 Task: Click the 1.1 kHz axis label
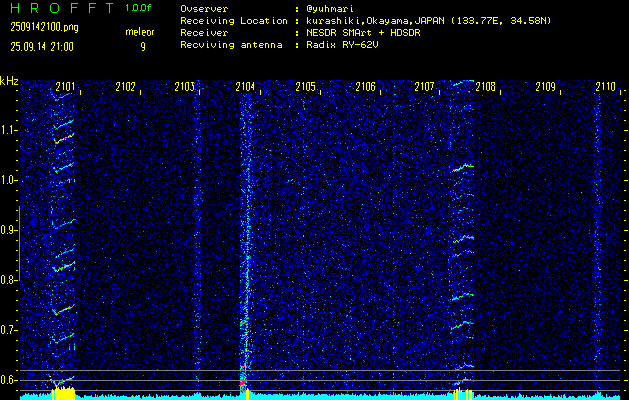tap(7, 130)
